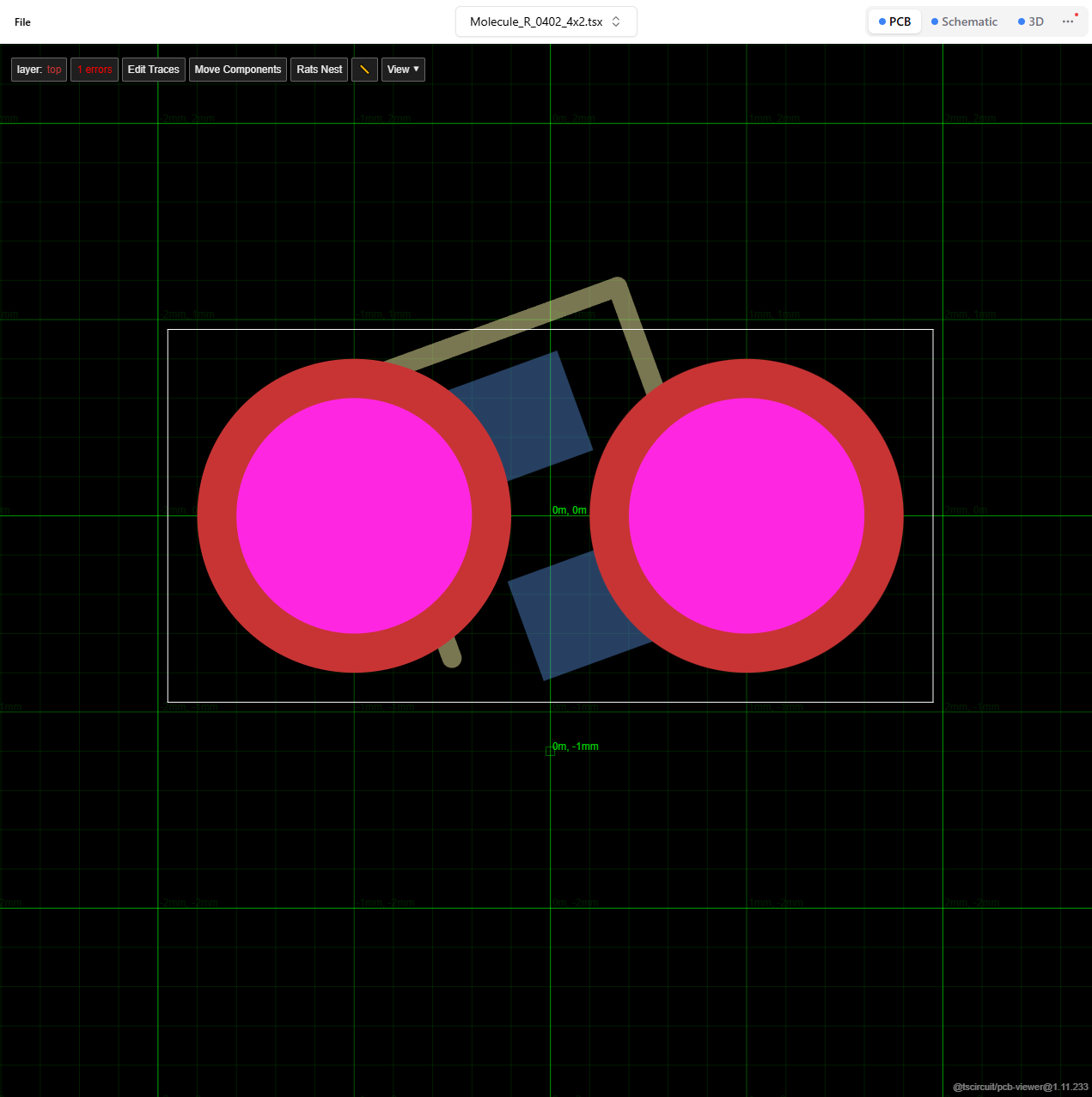Screen dimensions: 1092x1097
Task: Click the '0m, -1mm' grid label
Action: (576, 747)
